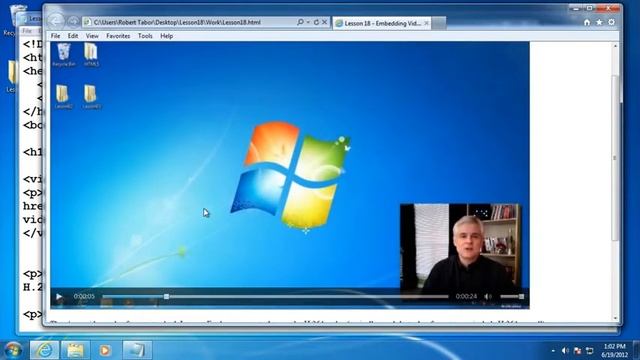Viewport: 640px width, 360px height.
Task: Stop loading with address bar X icon
Action: (325, 22)
